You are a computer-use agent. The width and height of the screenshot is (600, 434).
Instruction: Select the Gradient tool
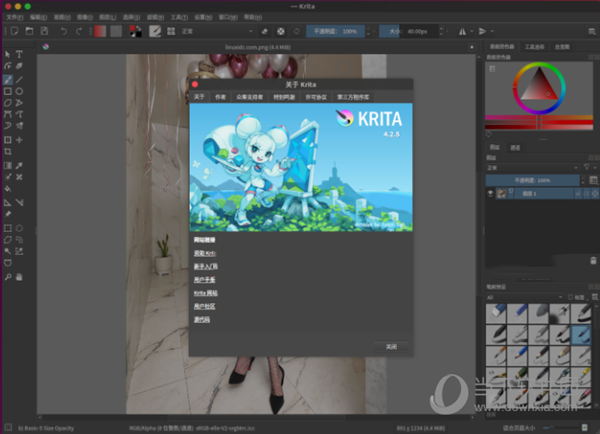coord(8,165)
